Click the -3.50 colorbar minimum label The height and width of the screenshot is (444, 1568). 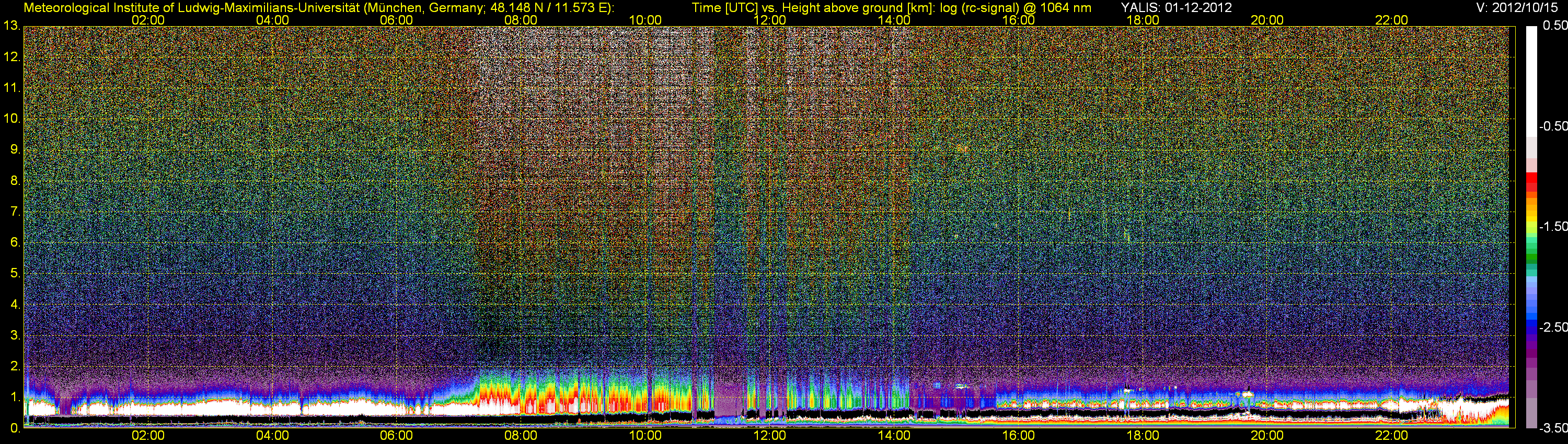click(x=1553, y=428)
